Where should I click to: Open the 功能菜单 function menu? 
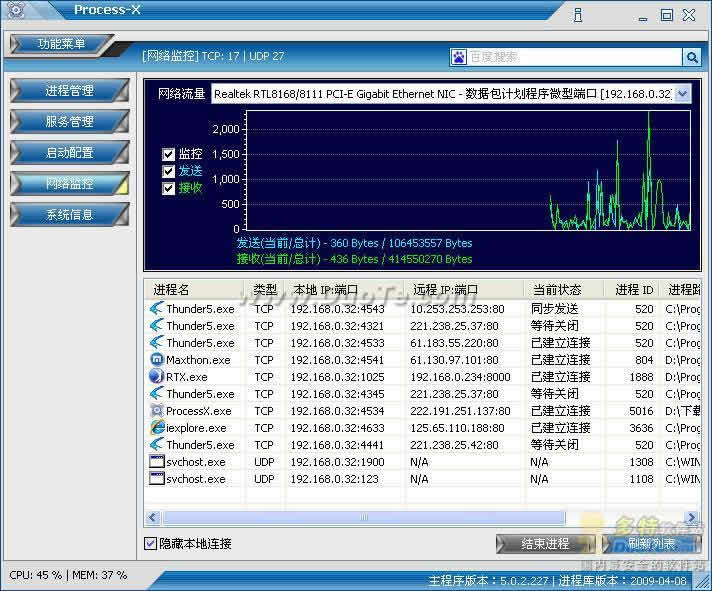[61, 44]
